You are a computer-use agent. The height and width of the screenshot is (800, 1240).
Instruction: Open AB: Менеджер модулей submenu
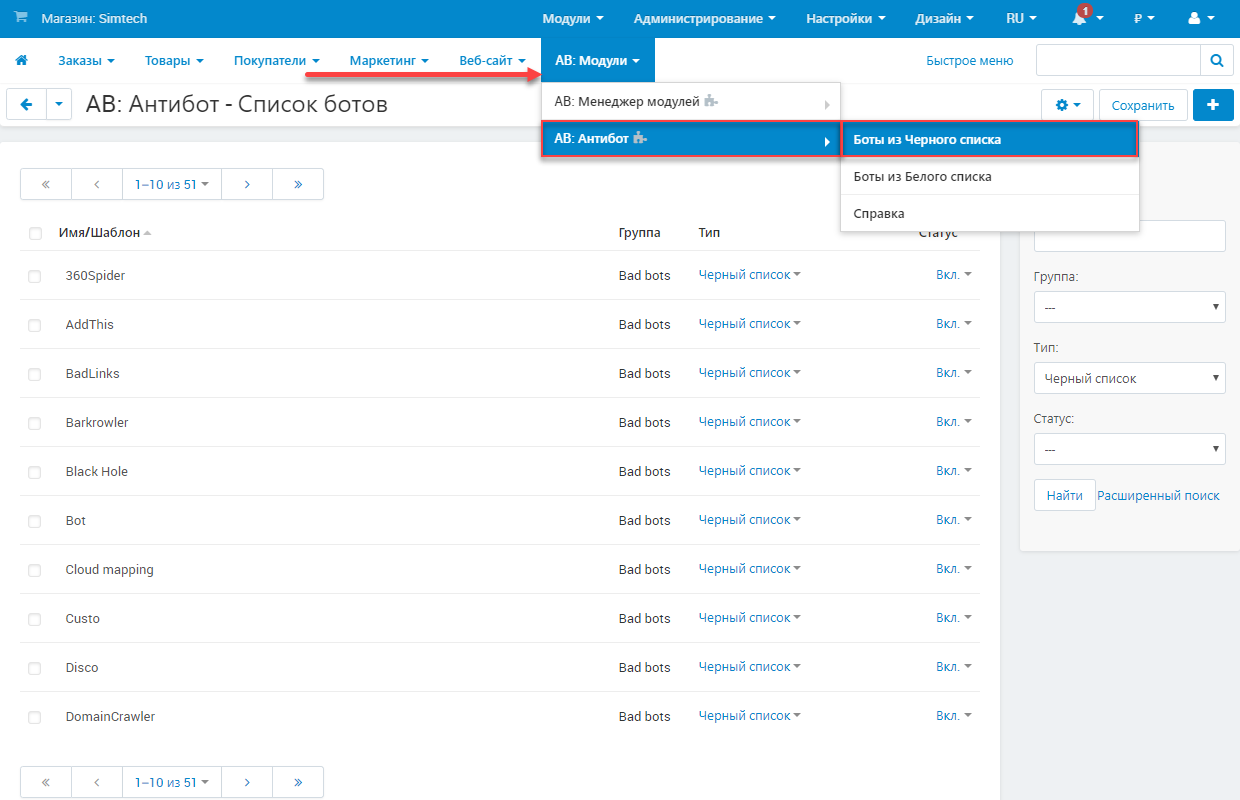[690, 102]
